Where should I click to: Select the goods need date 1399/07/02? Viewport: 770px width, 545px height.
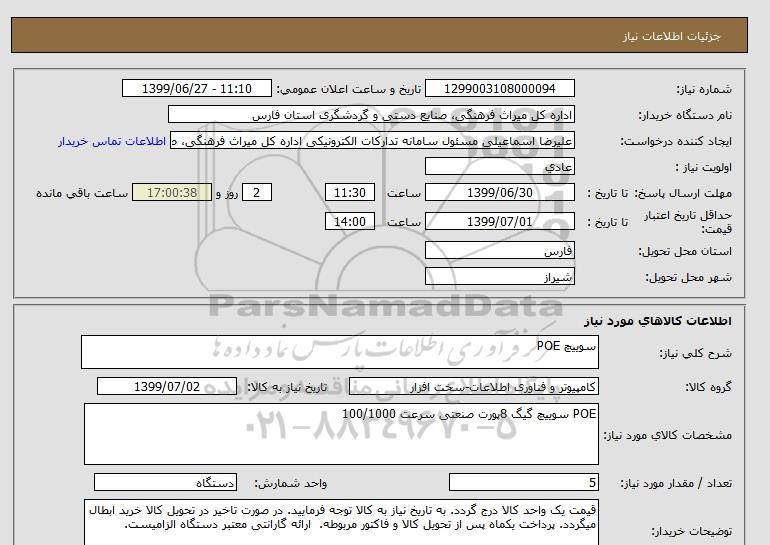[x=167, y=386]
